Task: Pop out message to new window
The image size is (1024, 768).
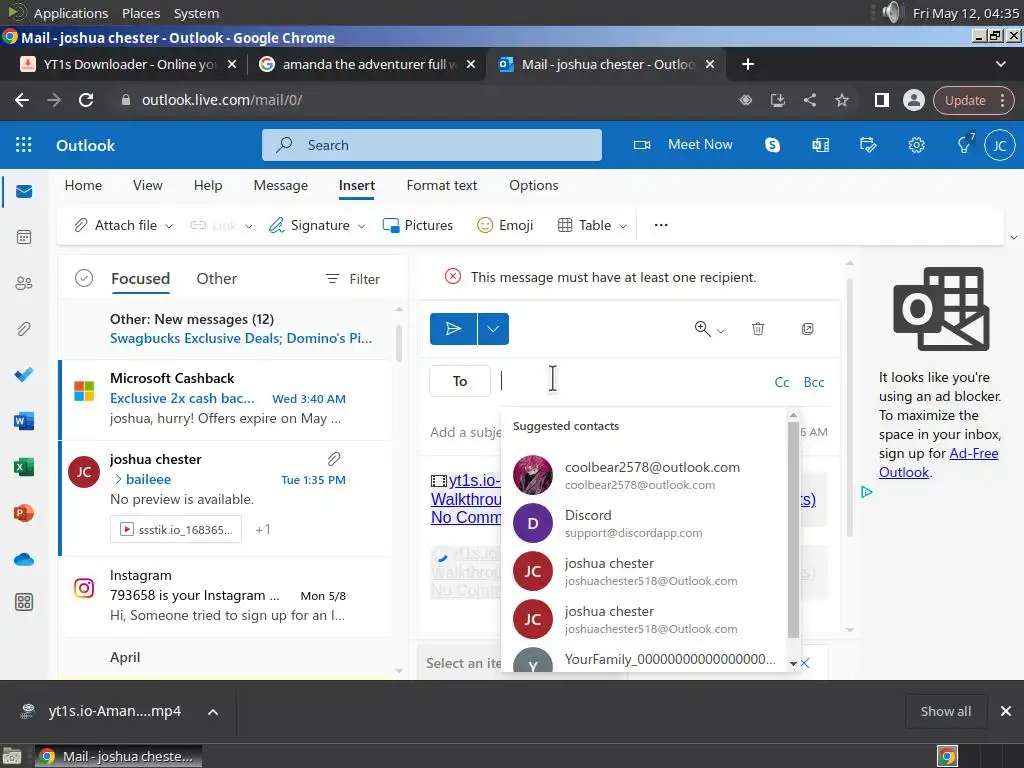Action: 808,328
